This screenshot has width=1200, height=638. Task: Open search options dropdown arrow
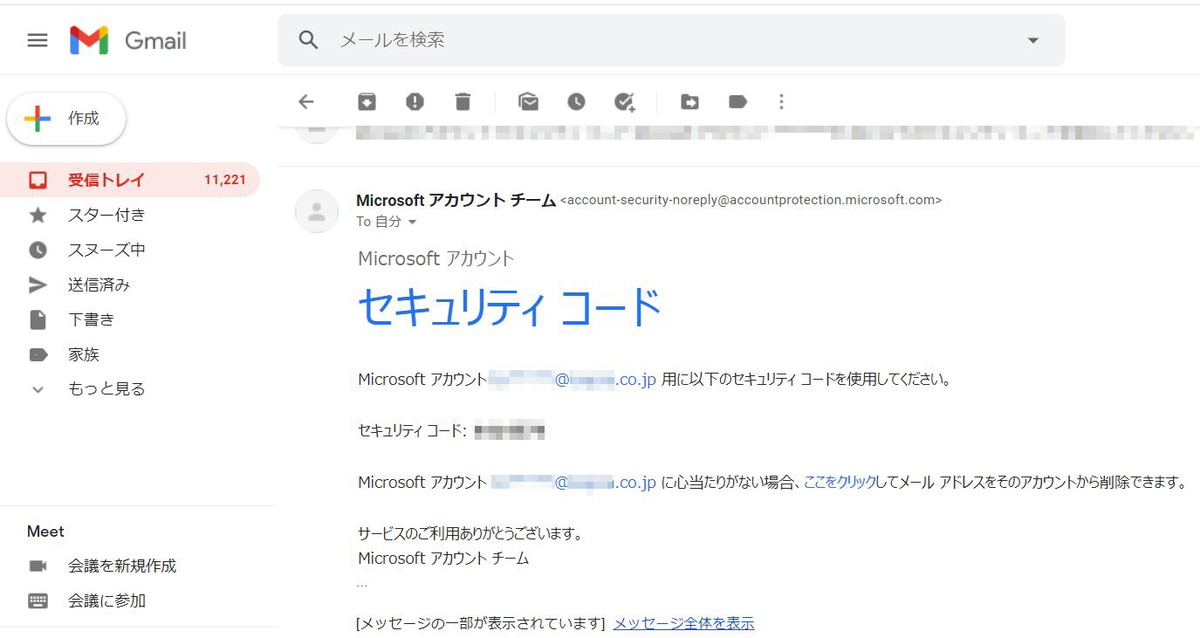coord(1033,40)
